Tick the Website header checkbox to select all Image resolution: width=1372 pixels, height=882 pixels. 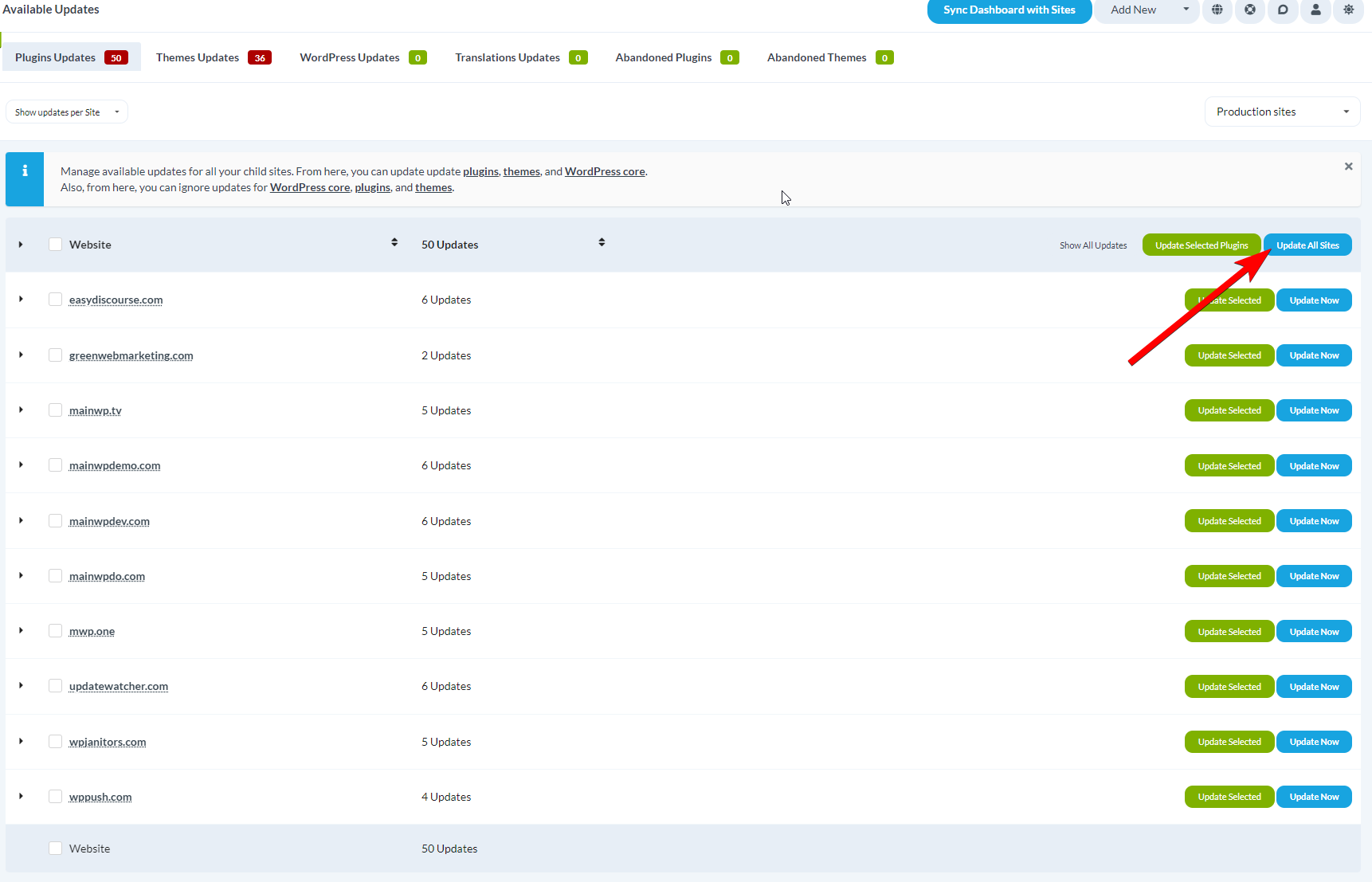pos(55,244)
